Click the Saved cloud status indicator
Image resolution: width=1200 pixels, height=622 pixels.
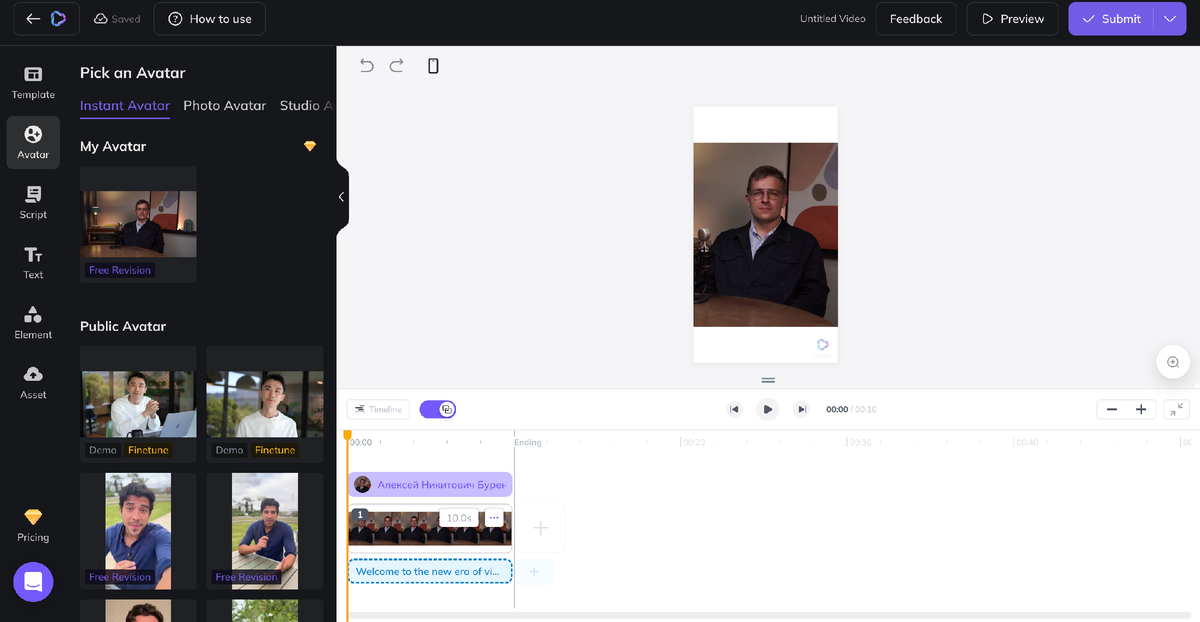(x=117, y=19)
